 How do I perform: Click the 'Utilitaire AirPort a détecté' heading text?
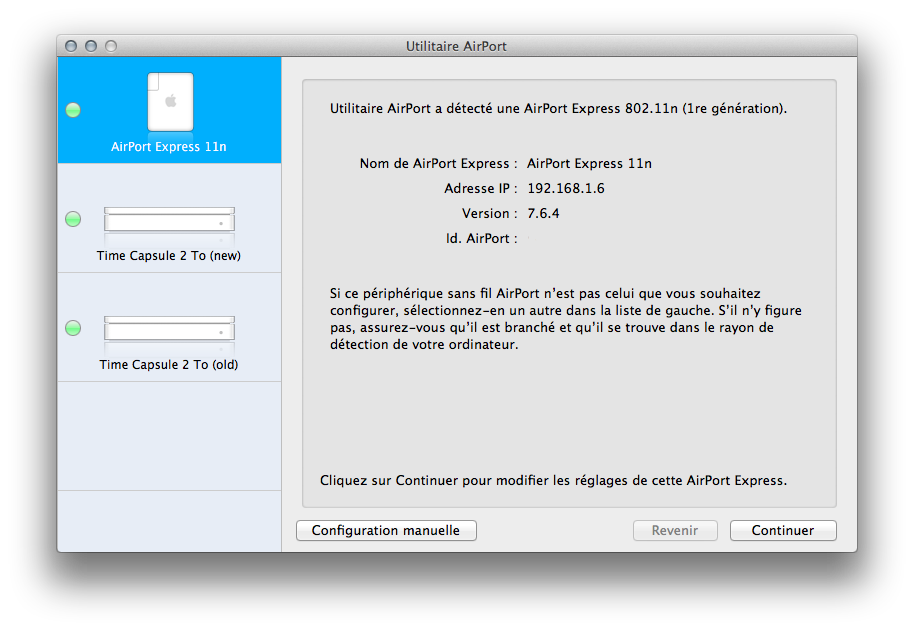(x=558, y=108)
